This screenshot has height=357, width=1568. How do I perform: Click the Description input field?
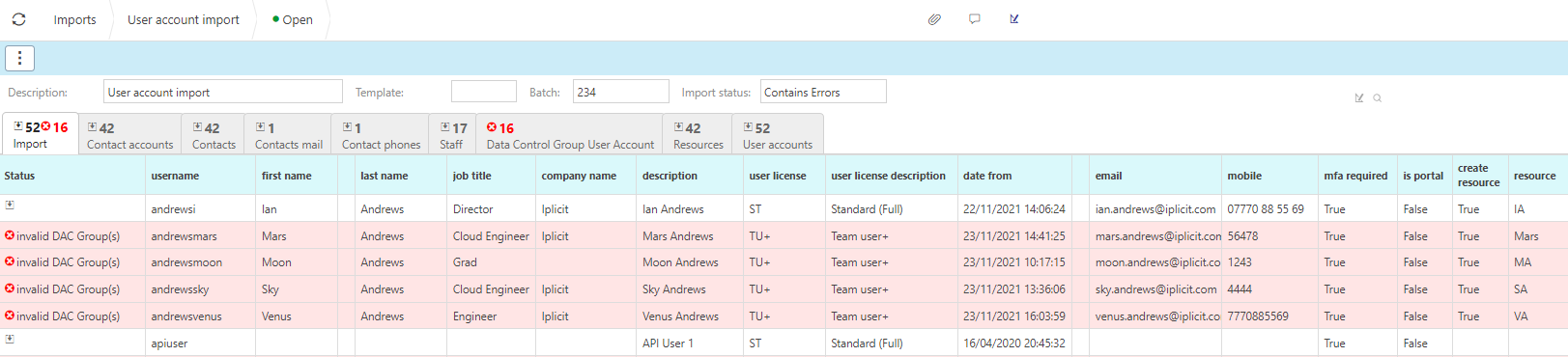point(223,92)
